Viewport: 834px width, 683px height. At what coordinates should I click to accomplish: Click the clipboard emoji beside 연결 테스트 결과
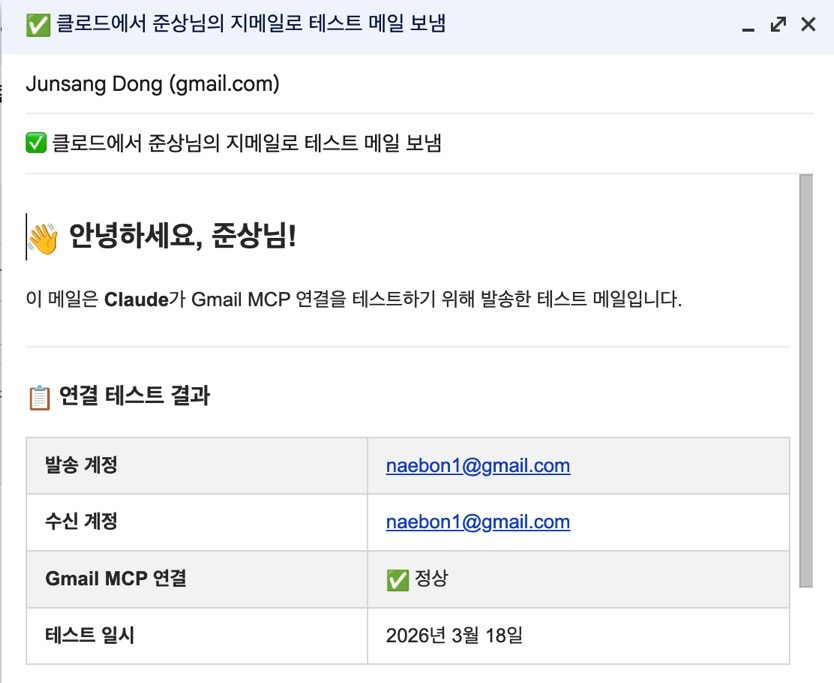click(x=39, y=397)
